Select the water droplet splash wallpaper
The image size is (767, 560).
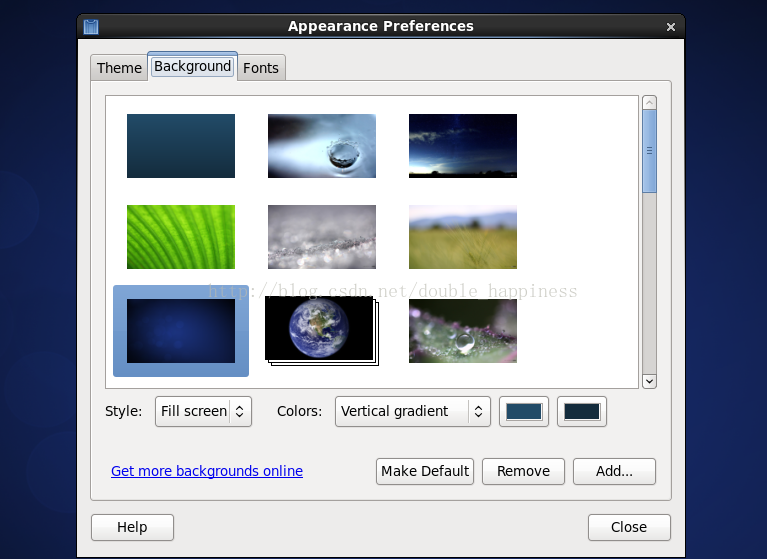322,146
